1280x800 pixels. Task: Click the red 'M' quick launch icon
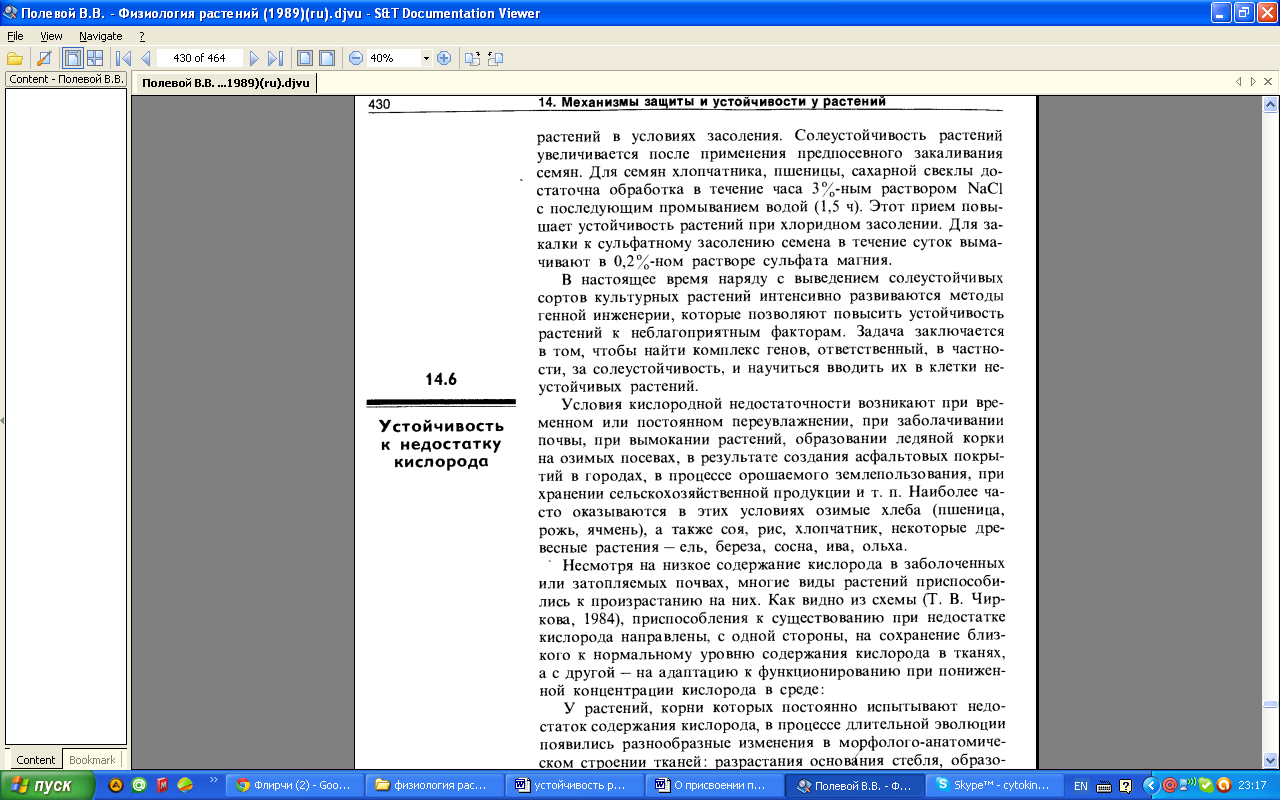coord(162,785)
